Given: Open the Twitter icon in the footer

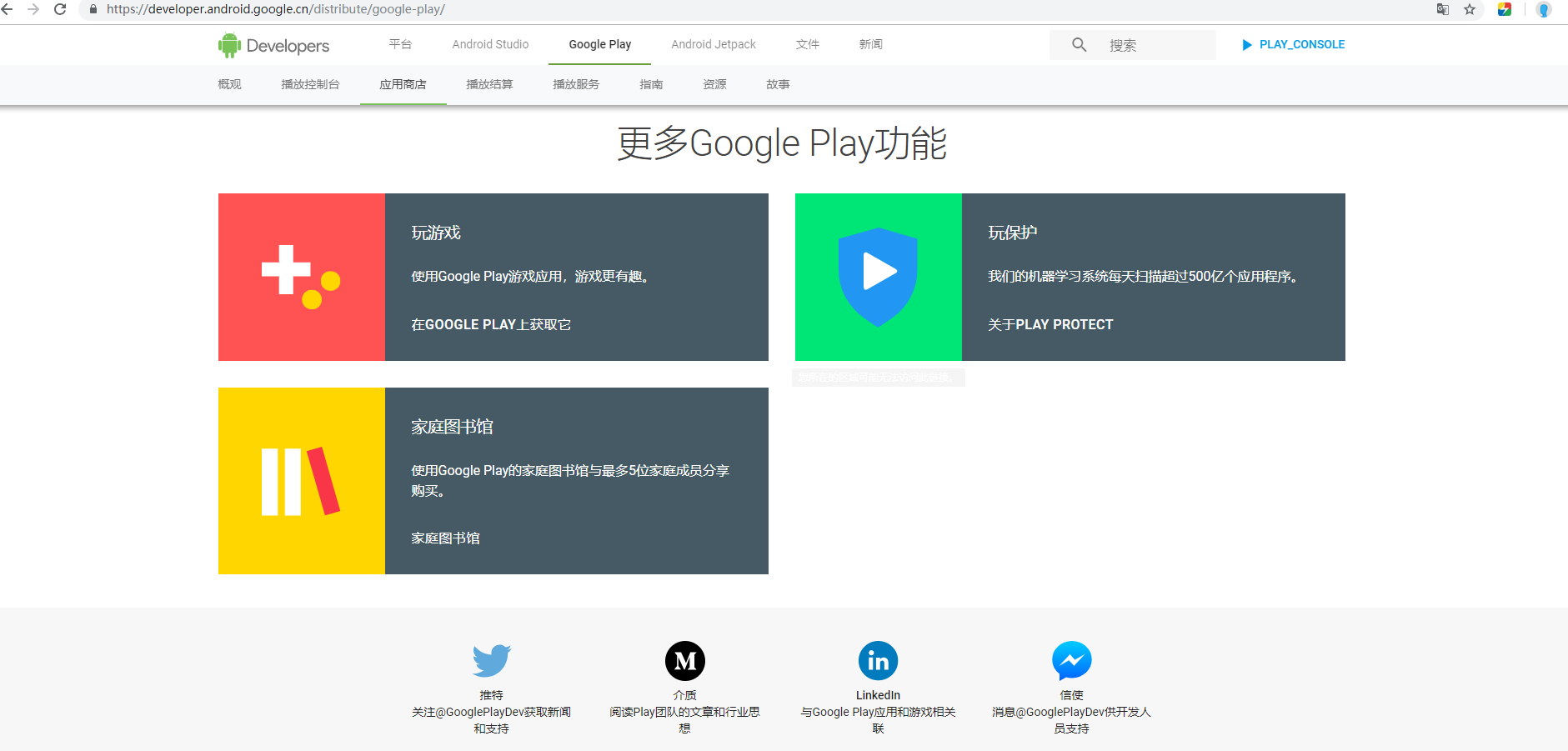Looking at the screenshot, I should coord(490,659).
